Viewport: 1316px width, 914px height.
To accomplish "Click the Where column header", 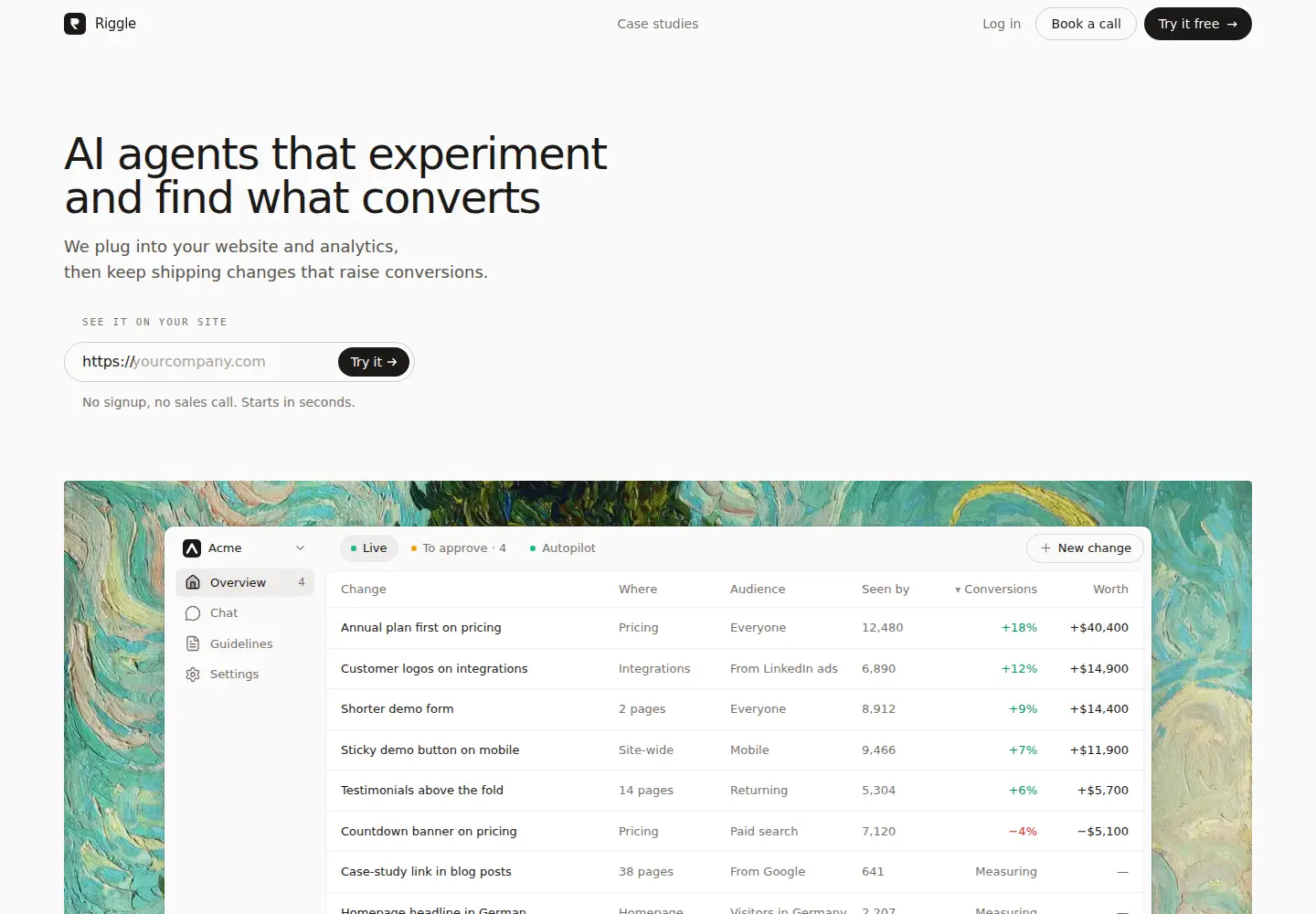I will point(638,590).
